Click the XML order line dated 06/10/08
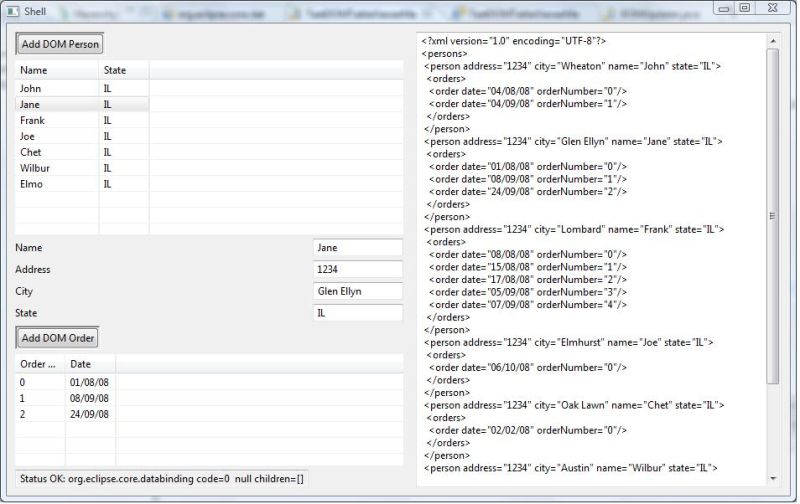This screenshot has width=800, height=504. point(528,367)
